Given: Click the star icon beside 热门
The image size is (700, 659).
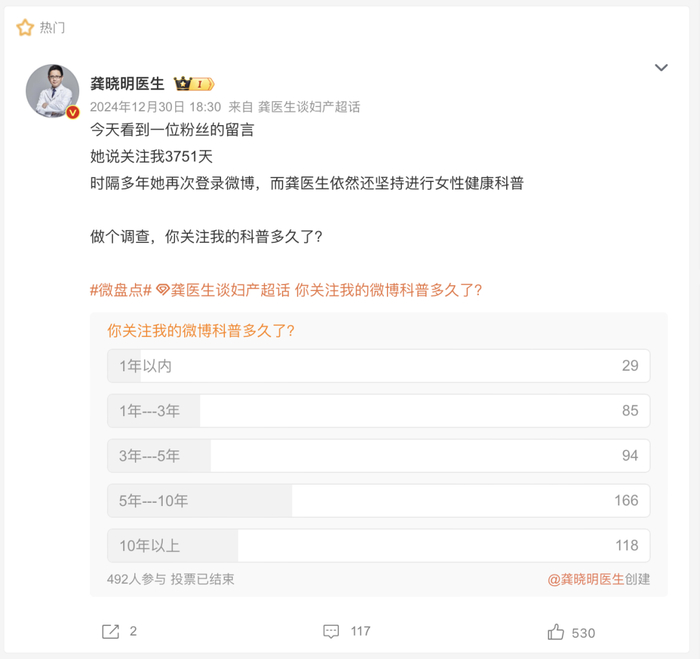Looking at the screenshot, I should (x=25, y=28).
